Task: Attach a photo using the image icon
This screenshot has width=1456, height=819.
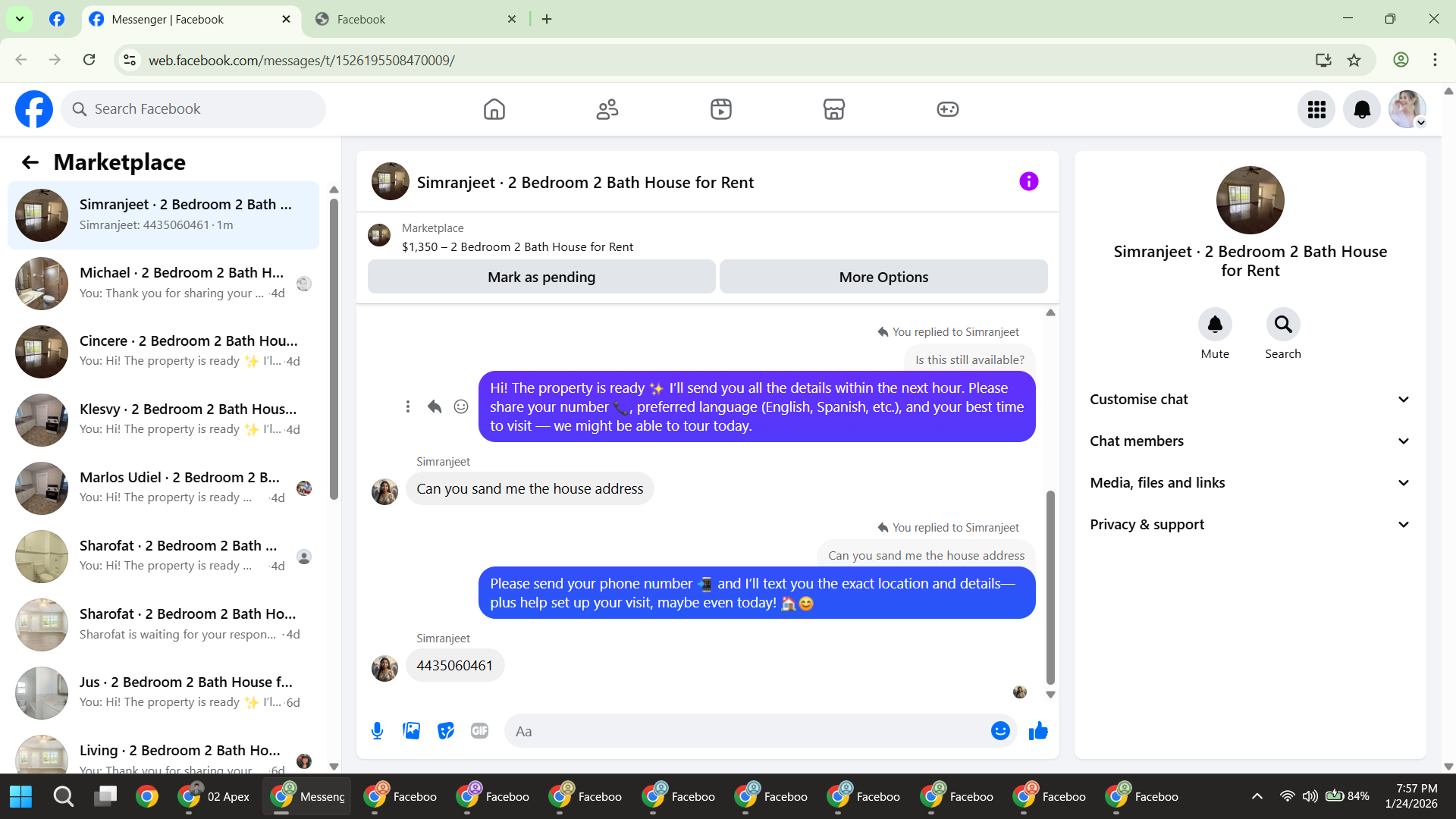Action: tap(411, 731)
